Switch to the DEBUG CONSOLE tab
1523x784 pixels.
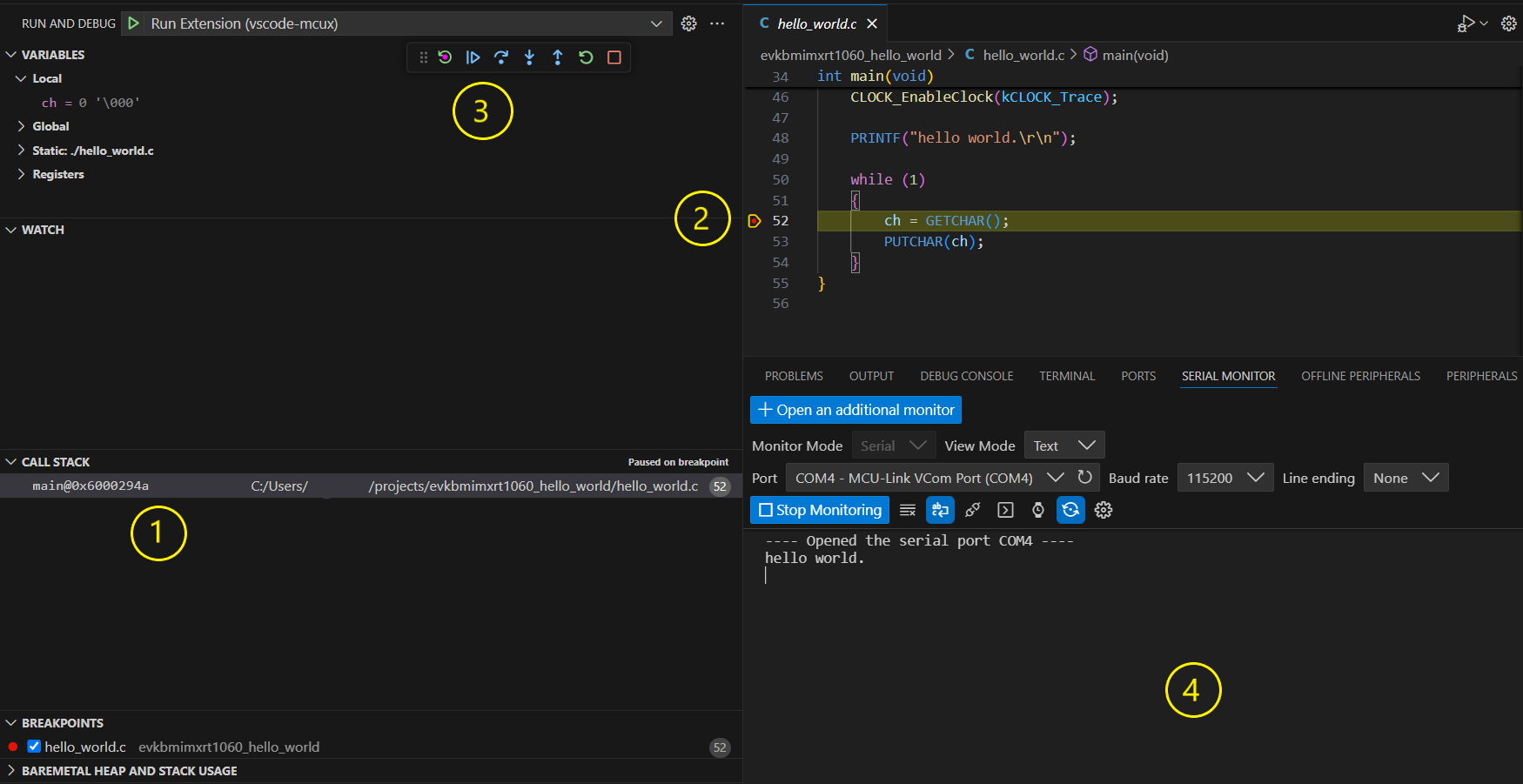966,375
